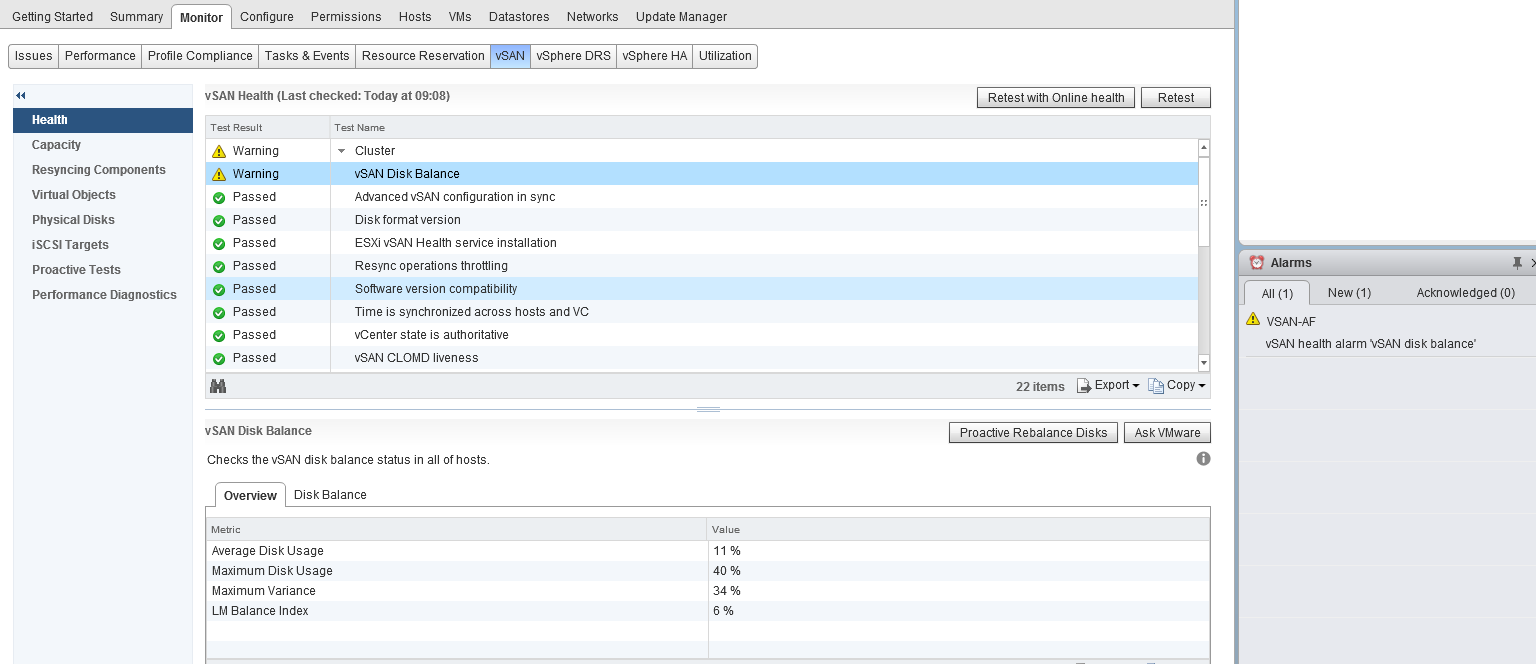Click the pin icon in Alarms panel

click(x=1517, y=262)
